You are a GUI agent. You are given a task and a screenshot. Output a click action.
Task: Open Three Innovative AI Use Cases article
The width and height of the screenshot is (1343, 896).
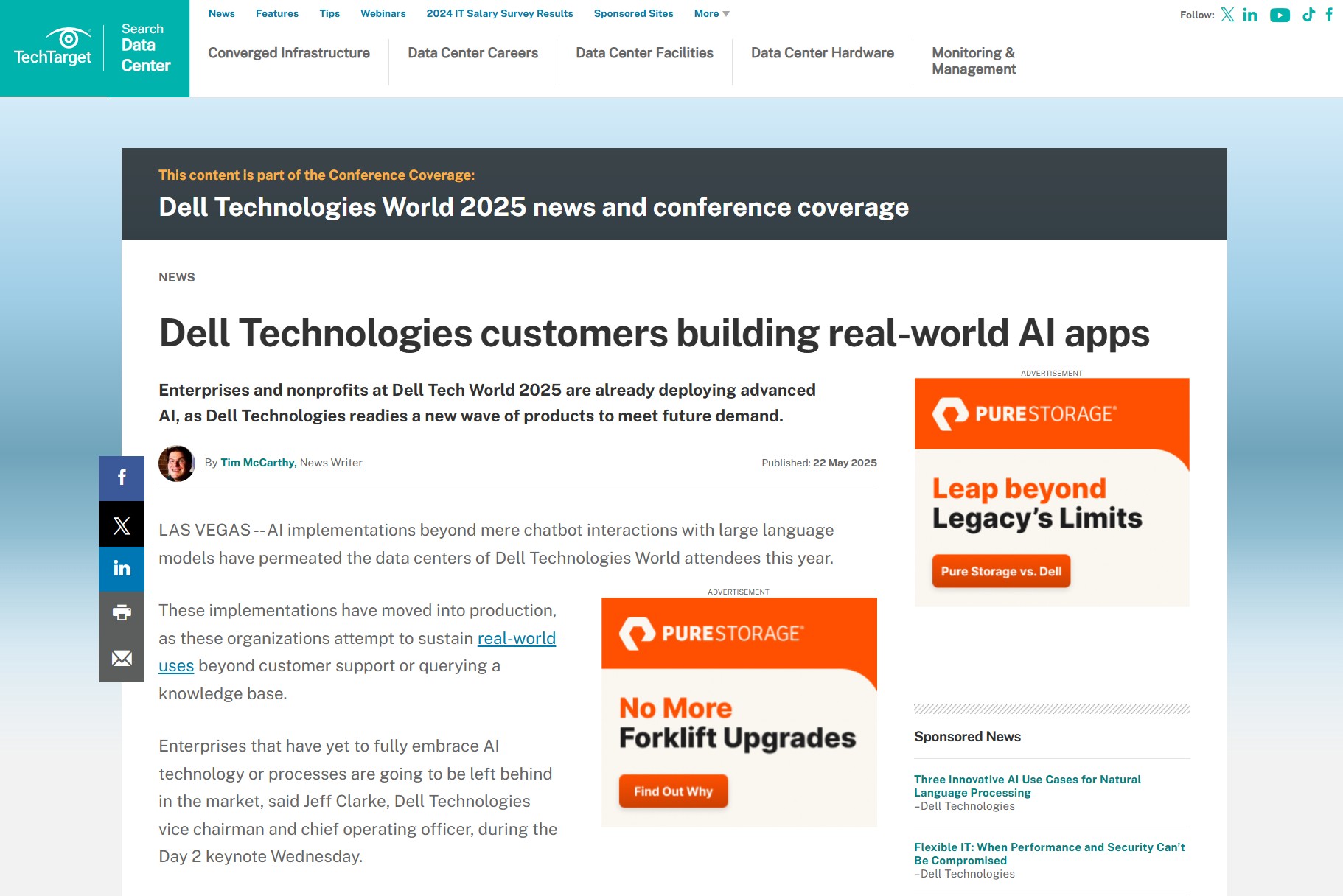pyautogui.click(x=1028, y=786)
